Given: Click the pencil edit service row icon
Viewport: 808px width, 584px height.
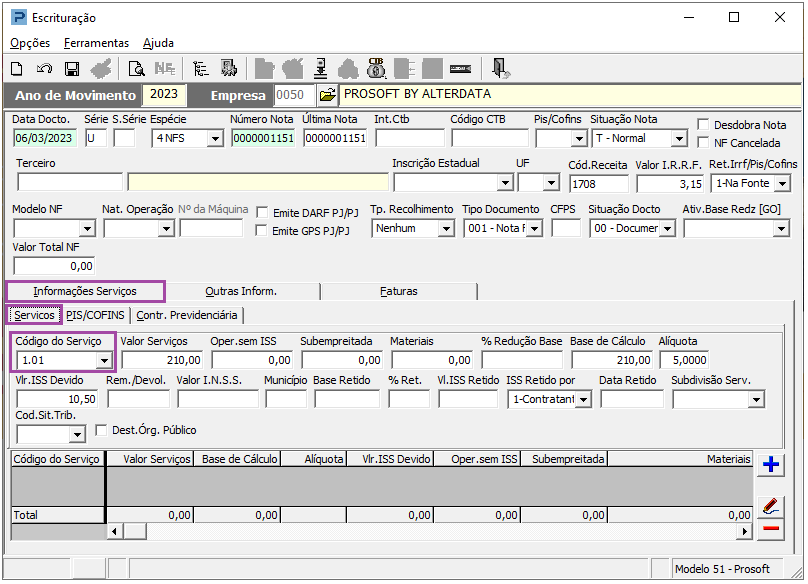Looking at the screenshot, I should (771, 506).
